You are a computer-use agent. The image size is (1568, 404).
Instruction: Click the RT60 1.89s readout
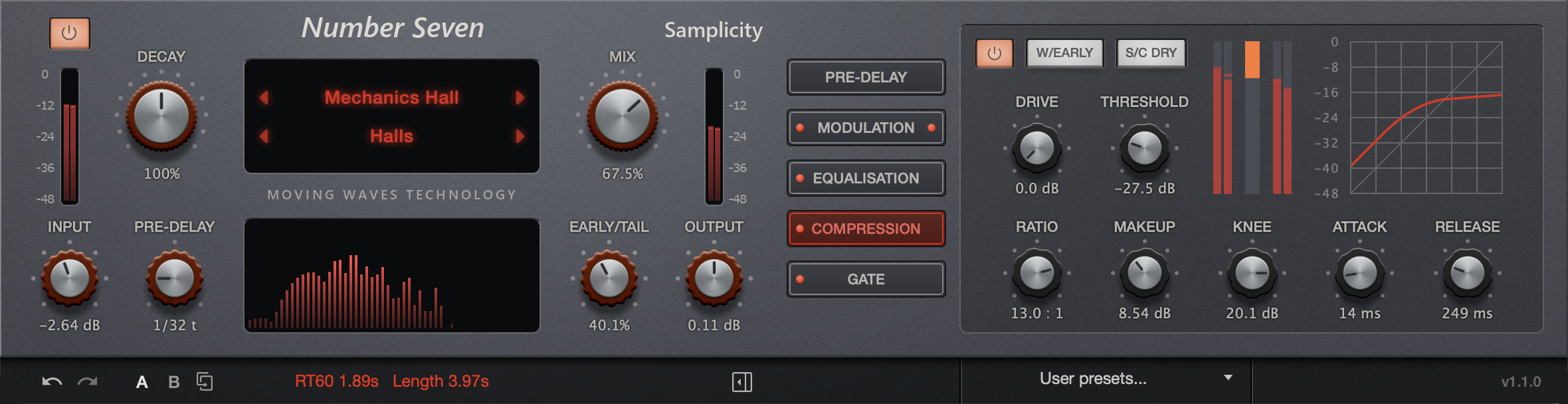[x=336, y=381]
